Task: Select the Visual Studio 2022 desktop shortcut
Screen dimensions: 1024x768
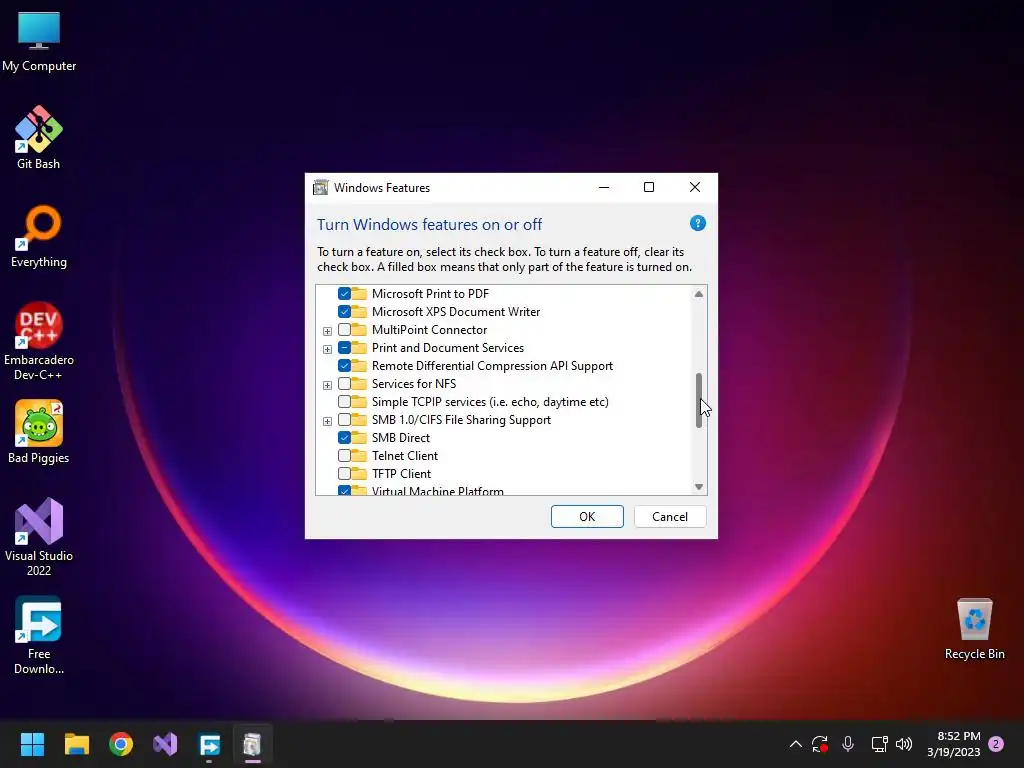Action: tap(39, 537)
